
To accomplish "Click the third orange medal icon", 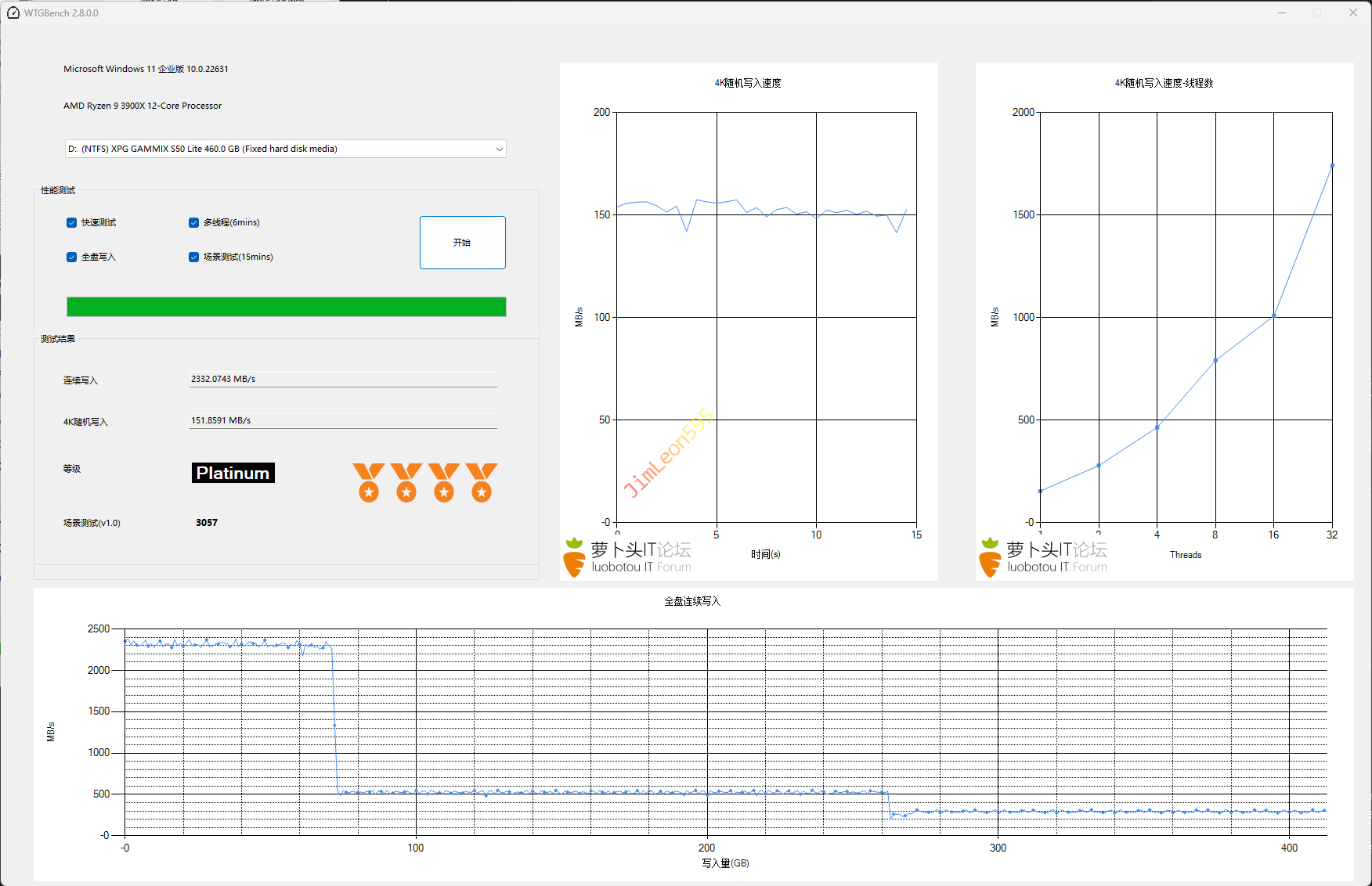I will (x=443, y=482).
